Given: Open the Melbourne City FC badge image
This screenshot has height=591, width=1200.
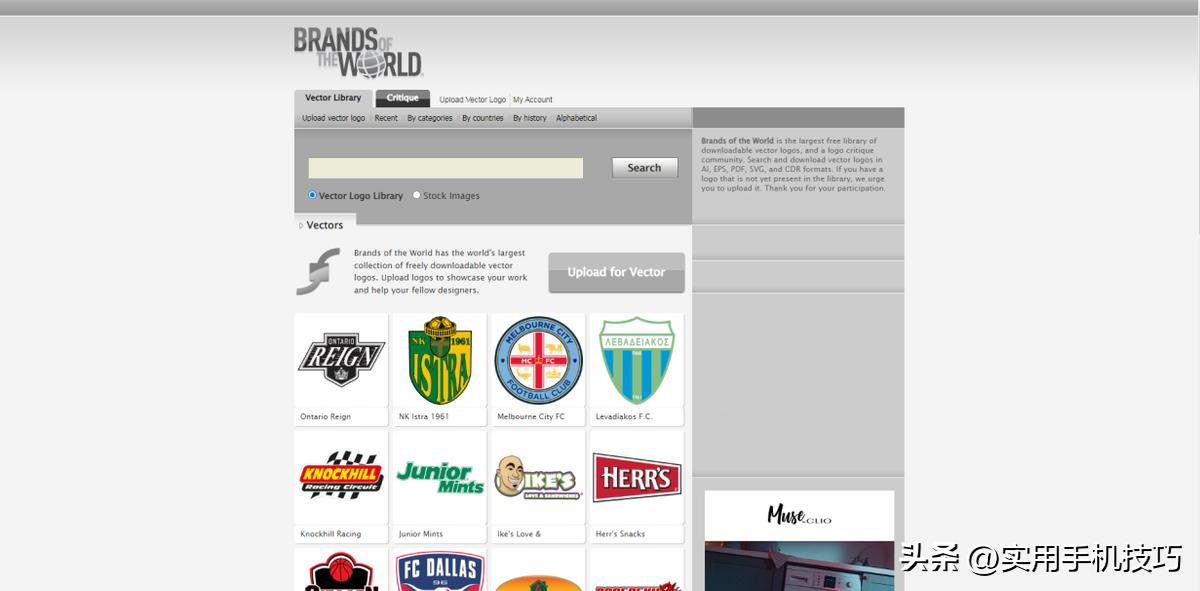Looking at the screenshot, I should [538, 360].
